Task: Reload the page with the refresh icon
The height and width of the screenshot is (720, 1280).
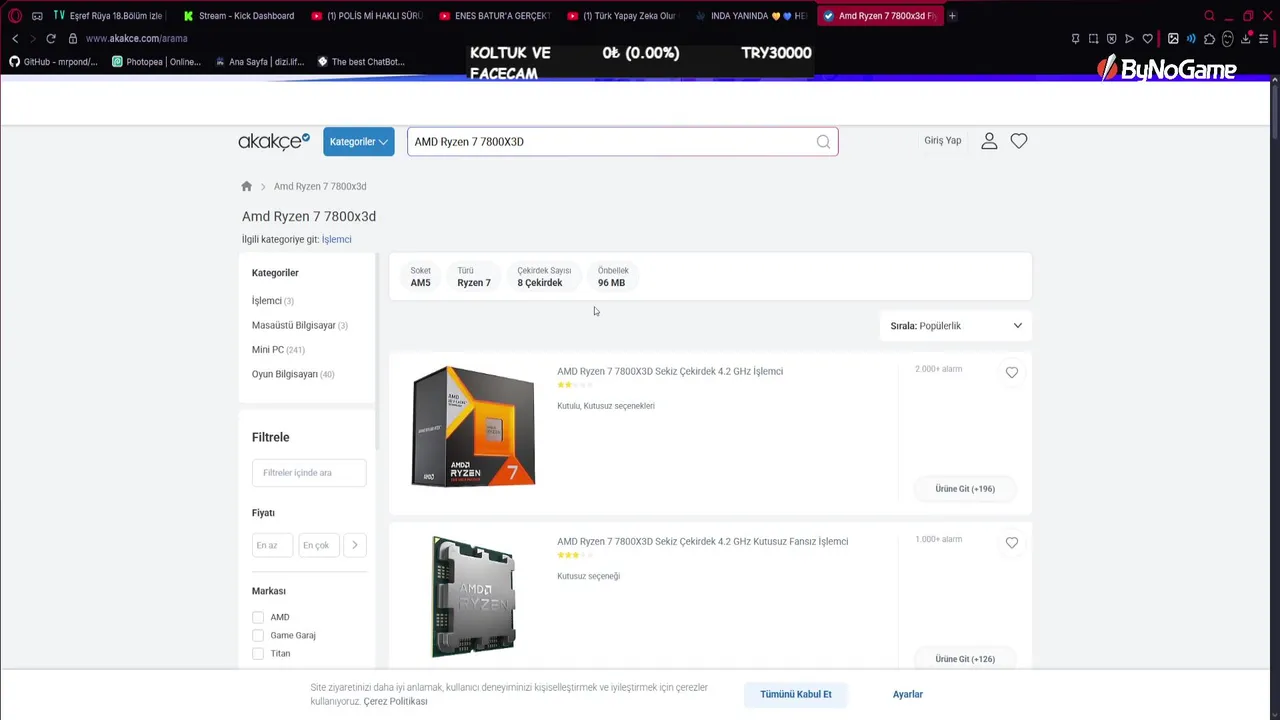Action: point(51,38)
